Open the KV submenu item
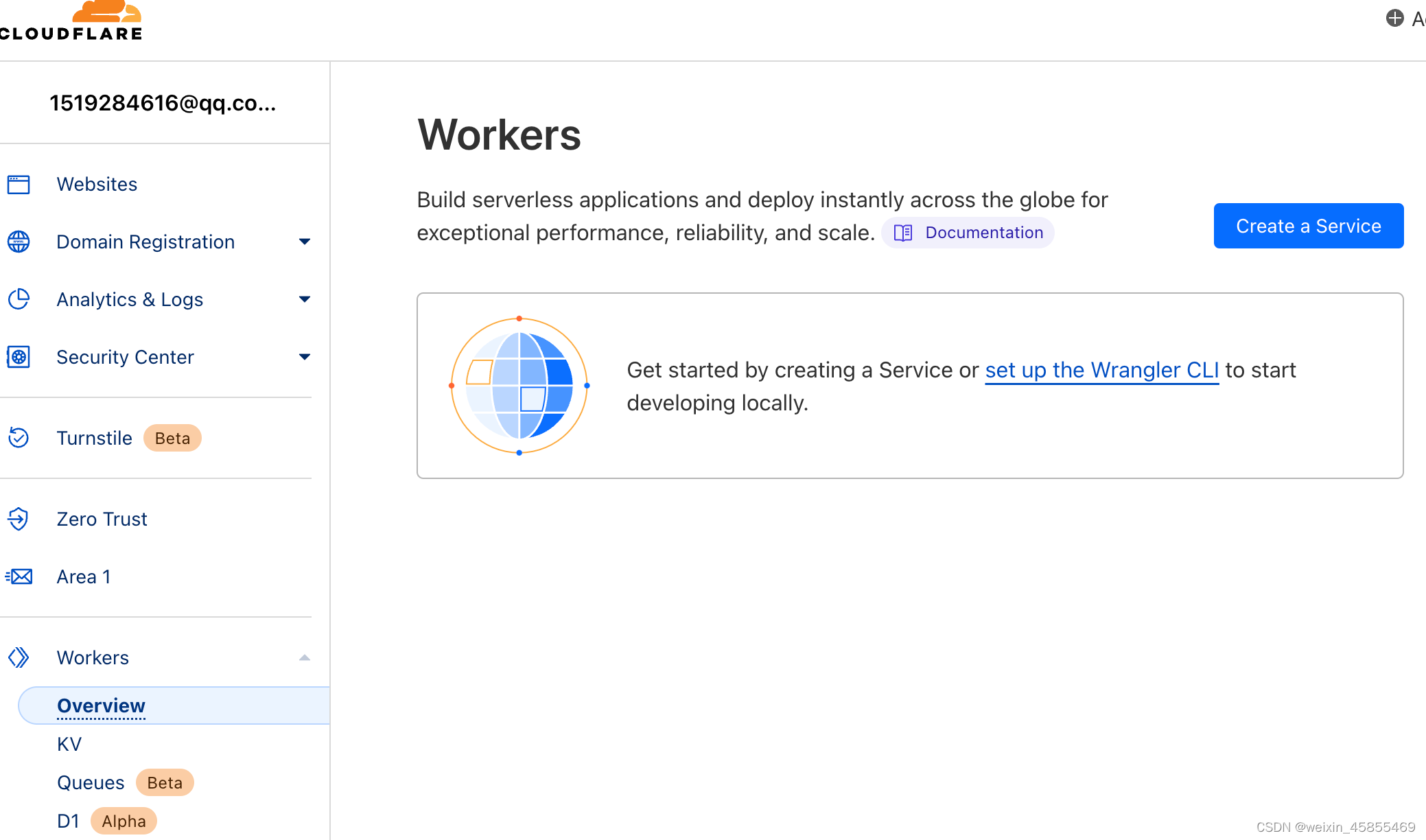 tap(69, 744)
